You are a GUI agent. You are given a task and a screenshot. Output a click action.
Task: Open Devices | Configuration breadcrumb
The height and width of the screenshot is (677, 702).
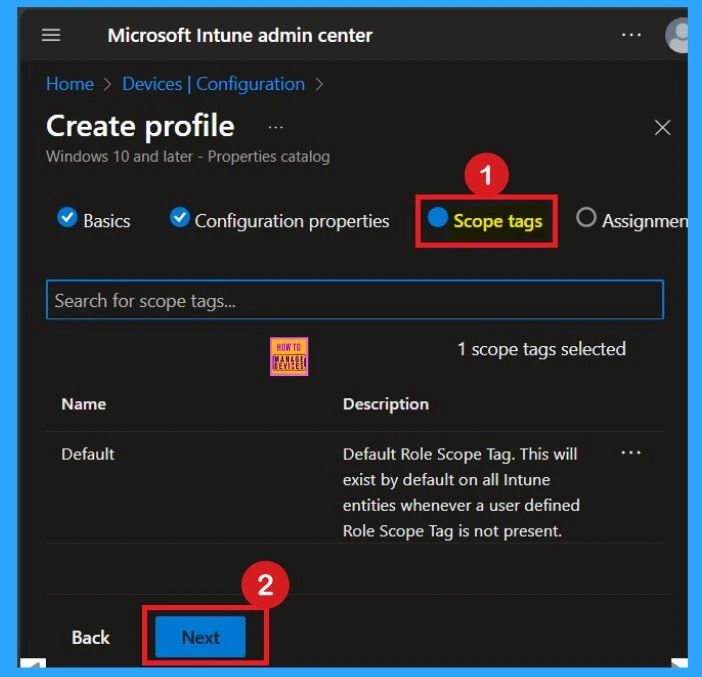(x=214, y=84)
